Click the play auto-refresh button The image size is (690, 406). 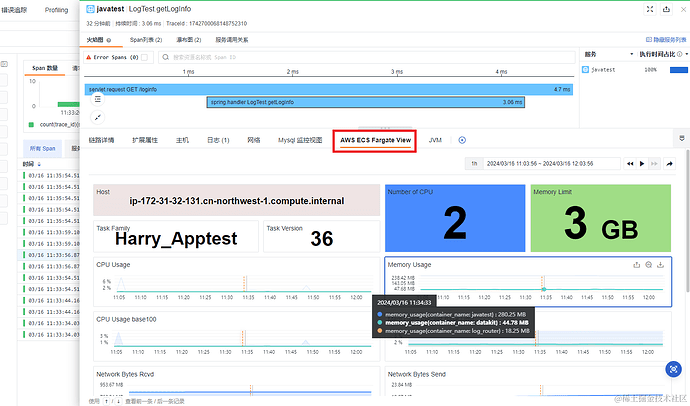[x=642, y=164]
